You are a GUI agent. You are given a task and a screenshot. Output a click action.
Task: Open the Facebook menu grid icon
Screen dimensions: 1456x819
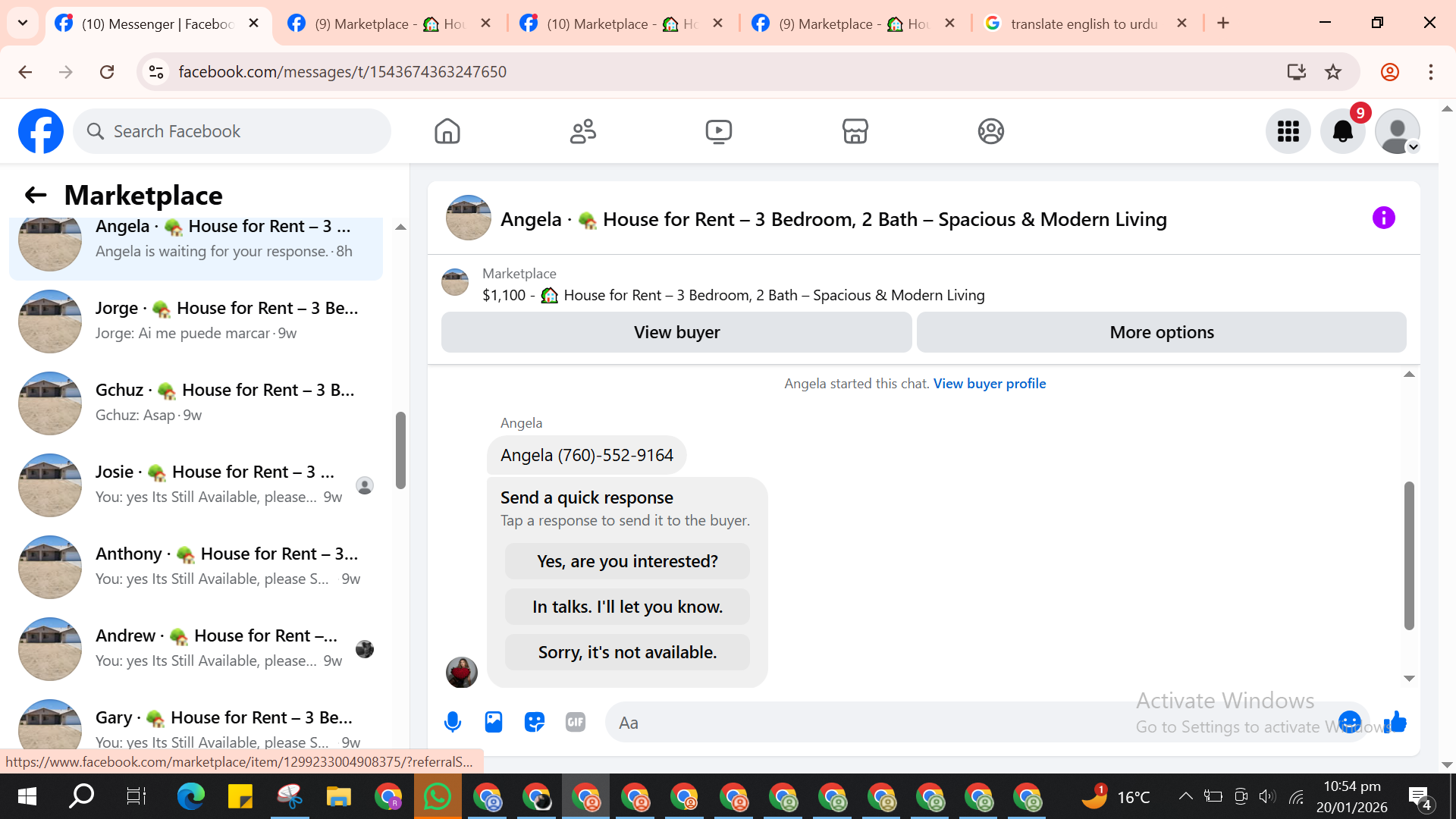coord(1288,131)
